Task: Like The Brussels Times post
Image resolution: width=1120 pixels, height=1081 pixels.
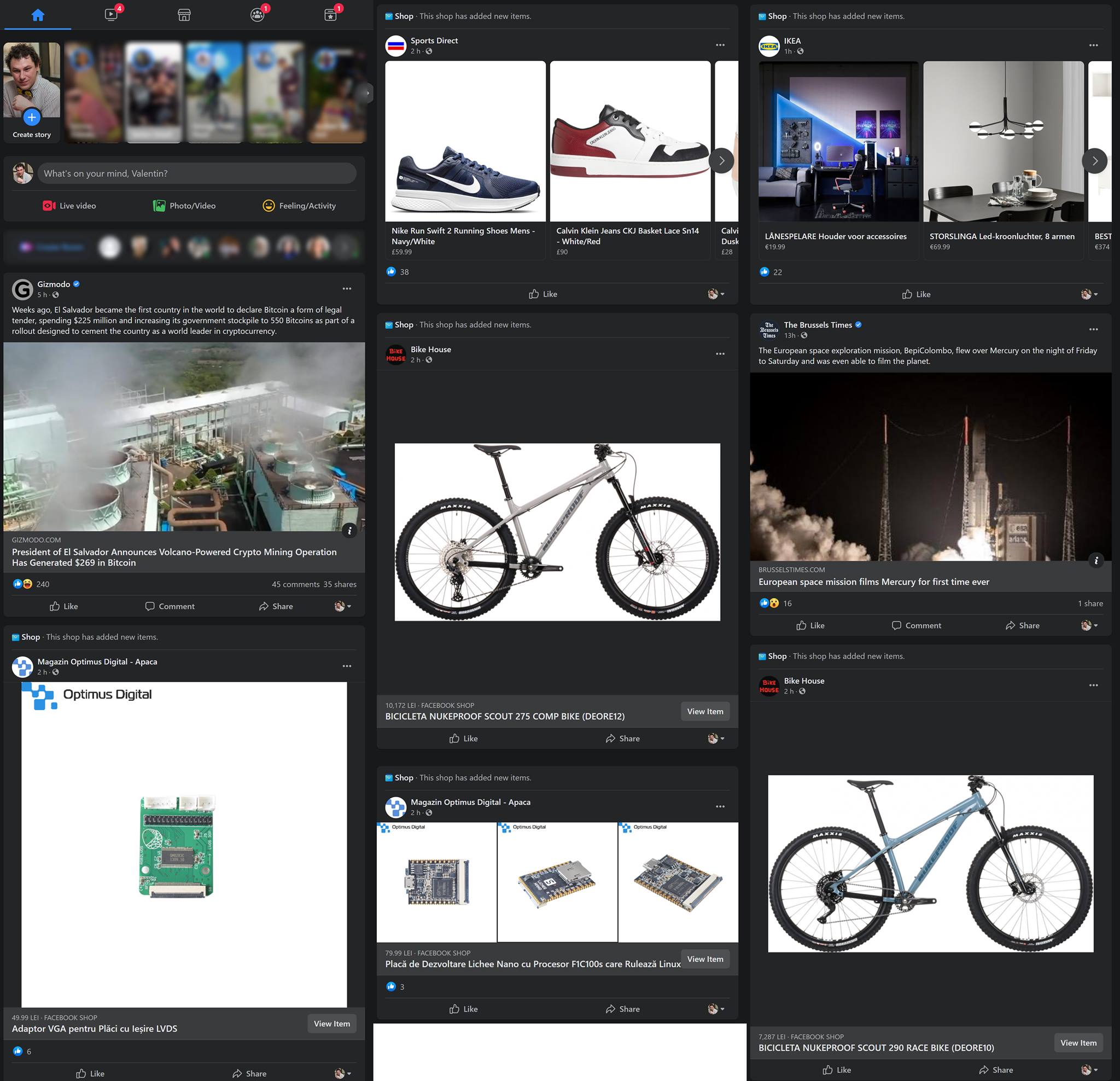Action: (810, 625)
